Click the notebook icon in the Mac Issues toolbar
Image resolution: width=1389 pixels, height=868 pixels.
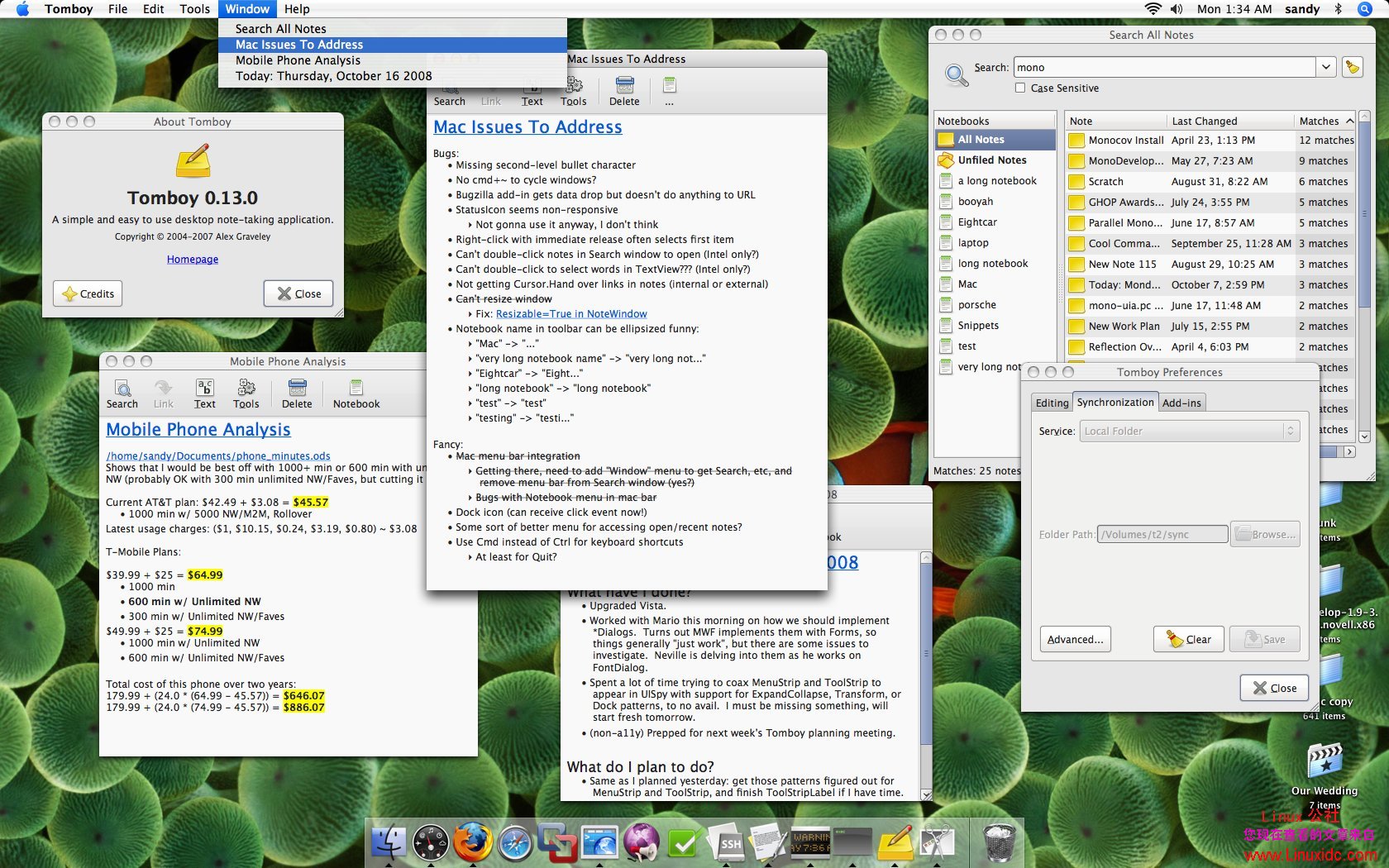point(670,91)
